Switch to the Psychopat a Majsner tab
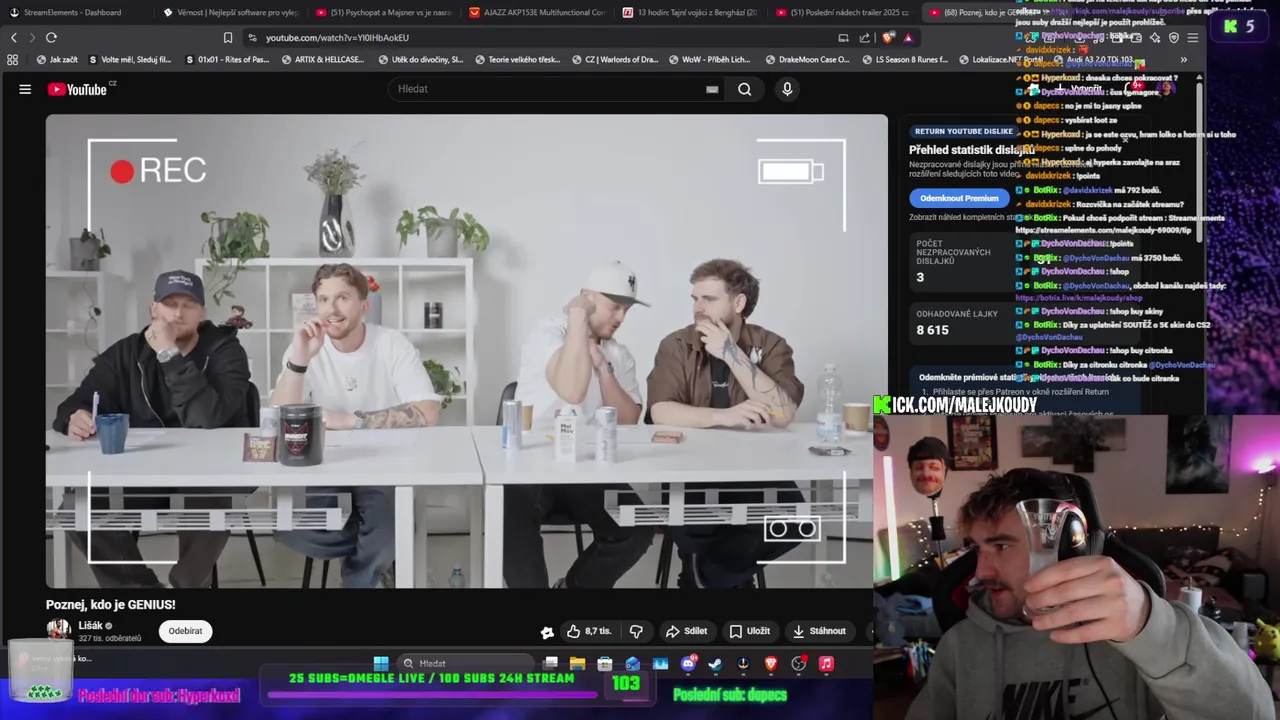 tap(384, 12)
